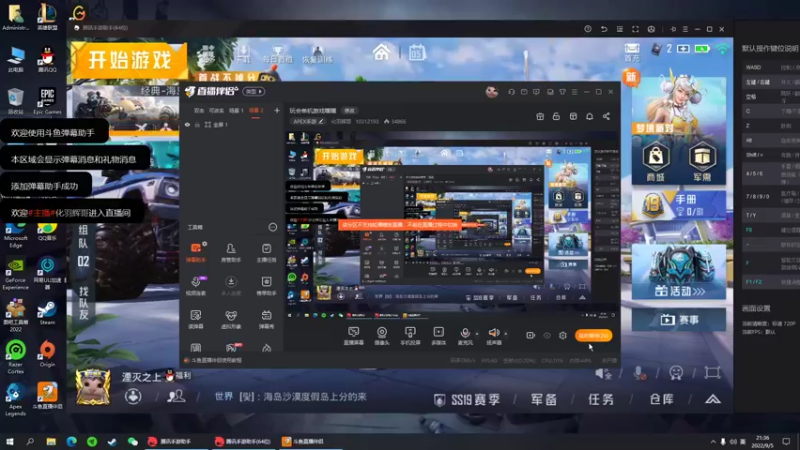Open the 军备 menu in game bottom bar
This screenshot has width=800, height=450.
(543, 399)
